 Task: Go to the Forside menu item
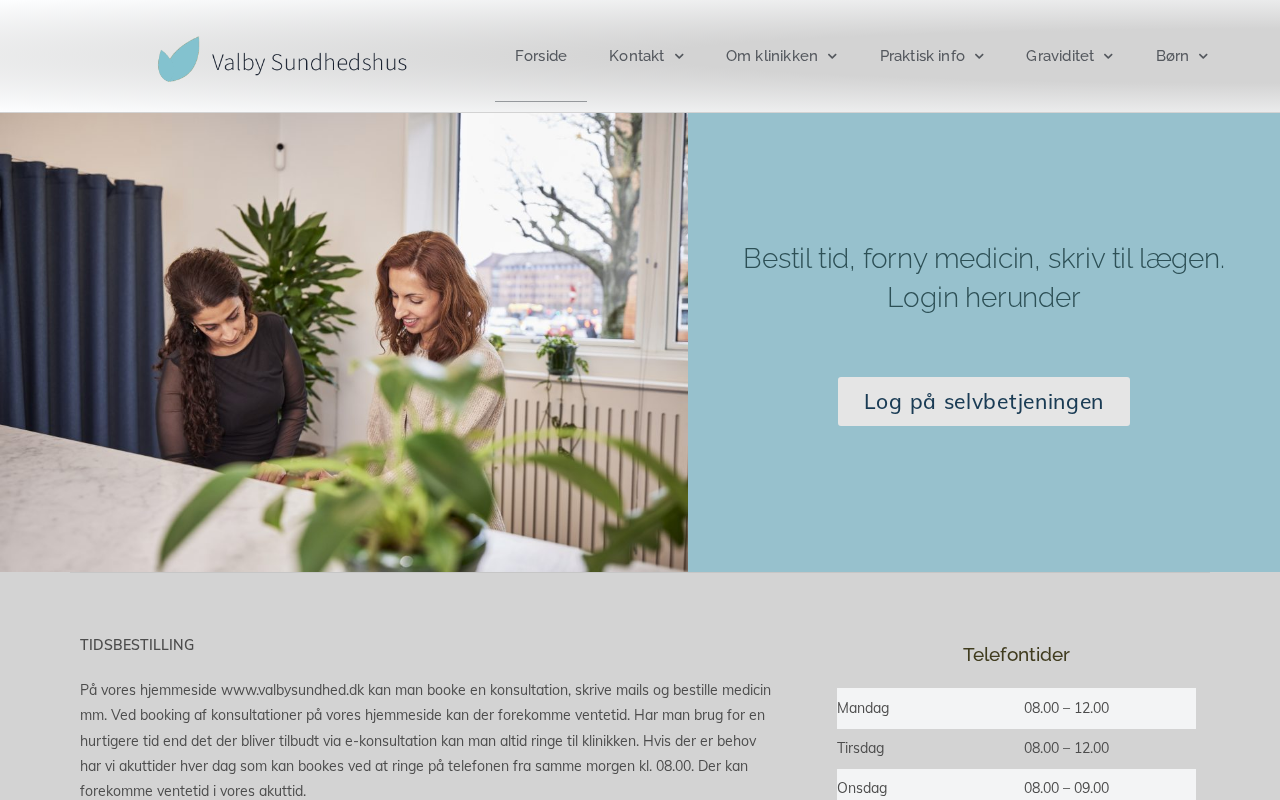pos(541,56)
